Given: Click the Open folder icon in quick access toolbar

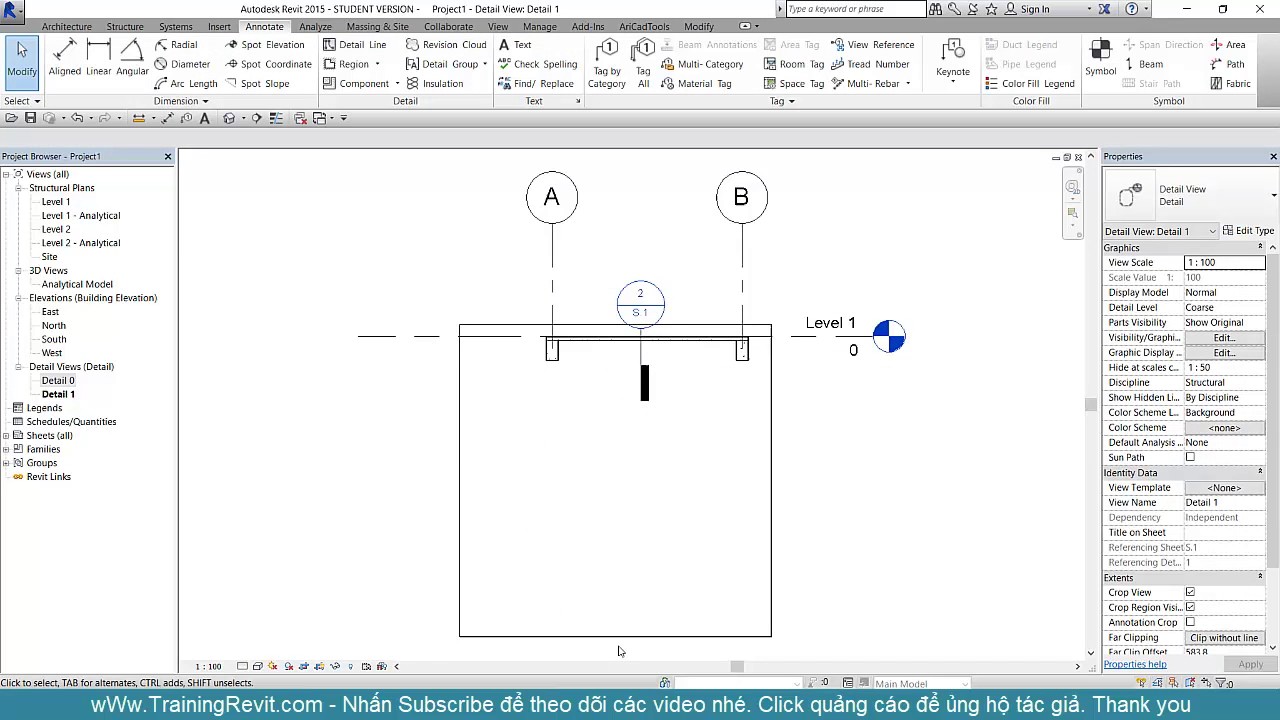Looking at the screenshot, I should pos(11,118).
